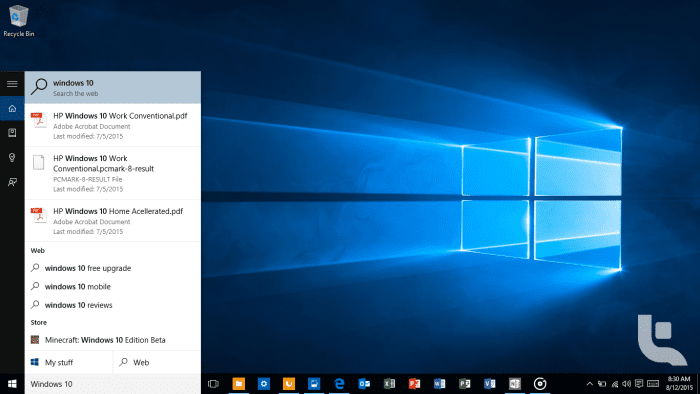This screenshot has height=394, width=700.
Task: Check battery status tray icon
Action: (602, 384)
